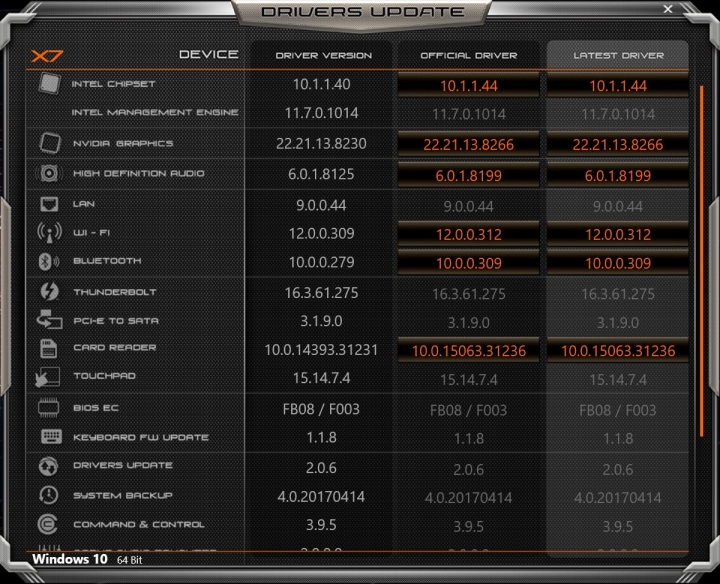Download official Bluetooth driver 10.0.0.309
The image size is (720, 584).
[468, 263]
